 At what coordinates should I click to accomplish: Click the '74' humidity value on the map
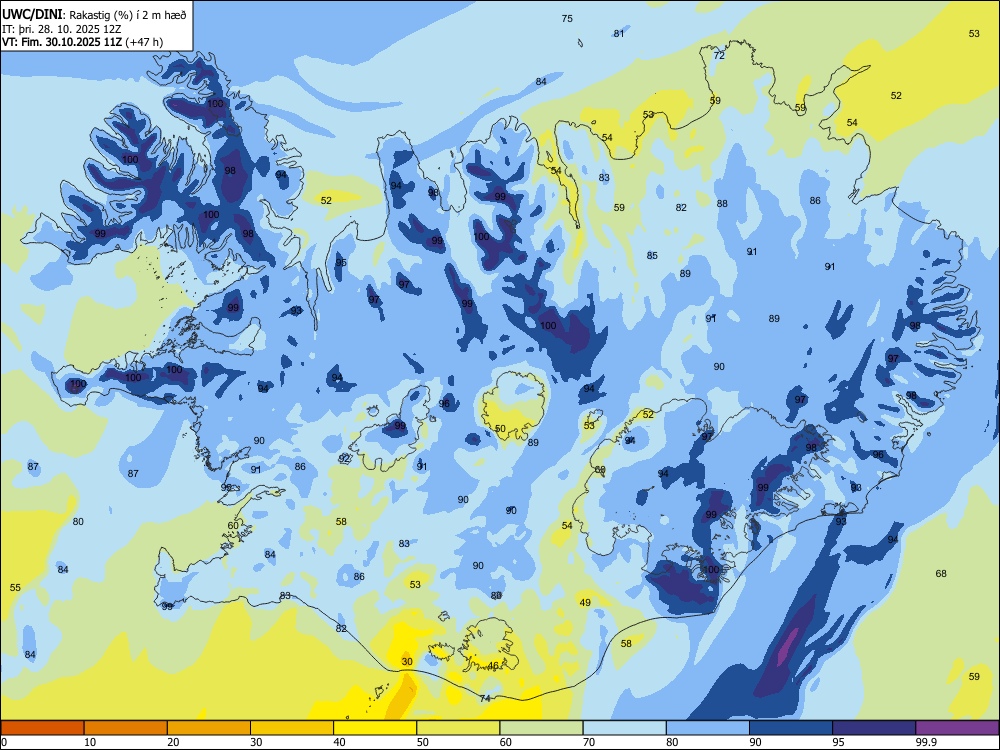pyautogui.click(x=485, y=698)
